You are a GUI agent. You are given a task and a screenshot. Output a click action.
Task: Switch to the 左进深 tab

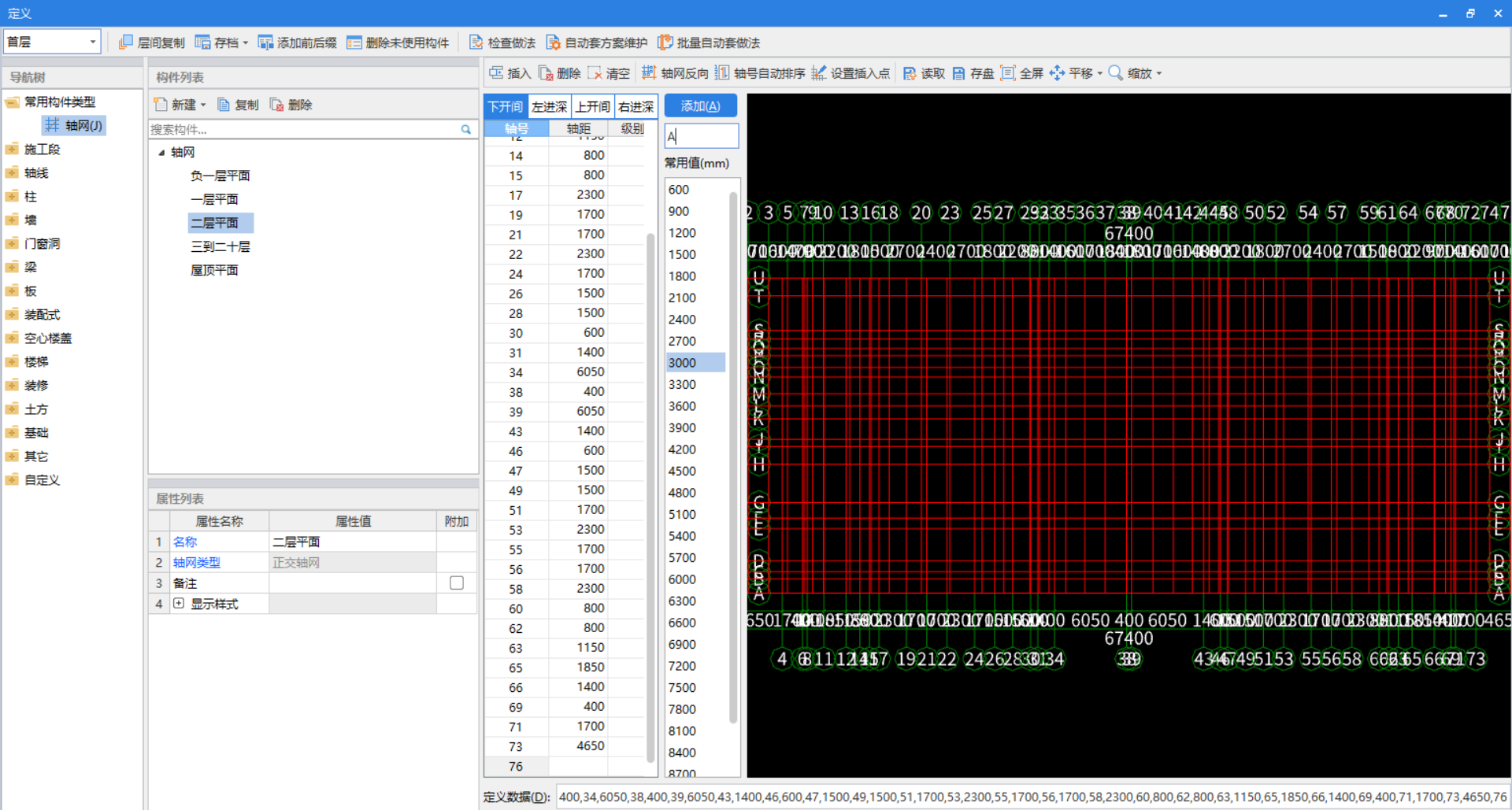pos(549,106)
